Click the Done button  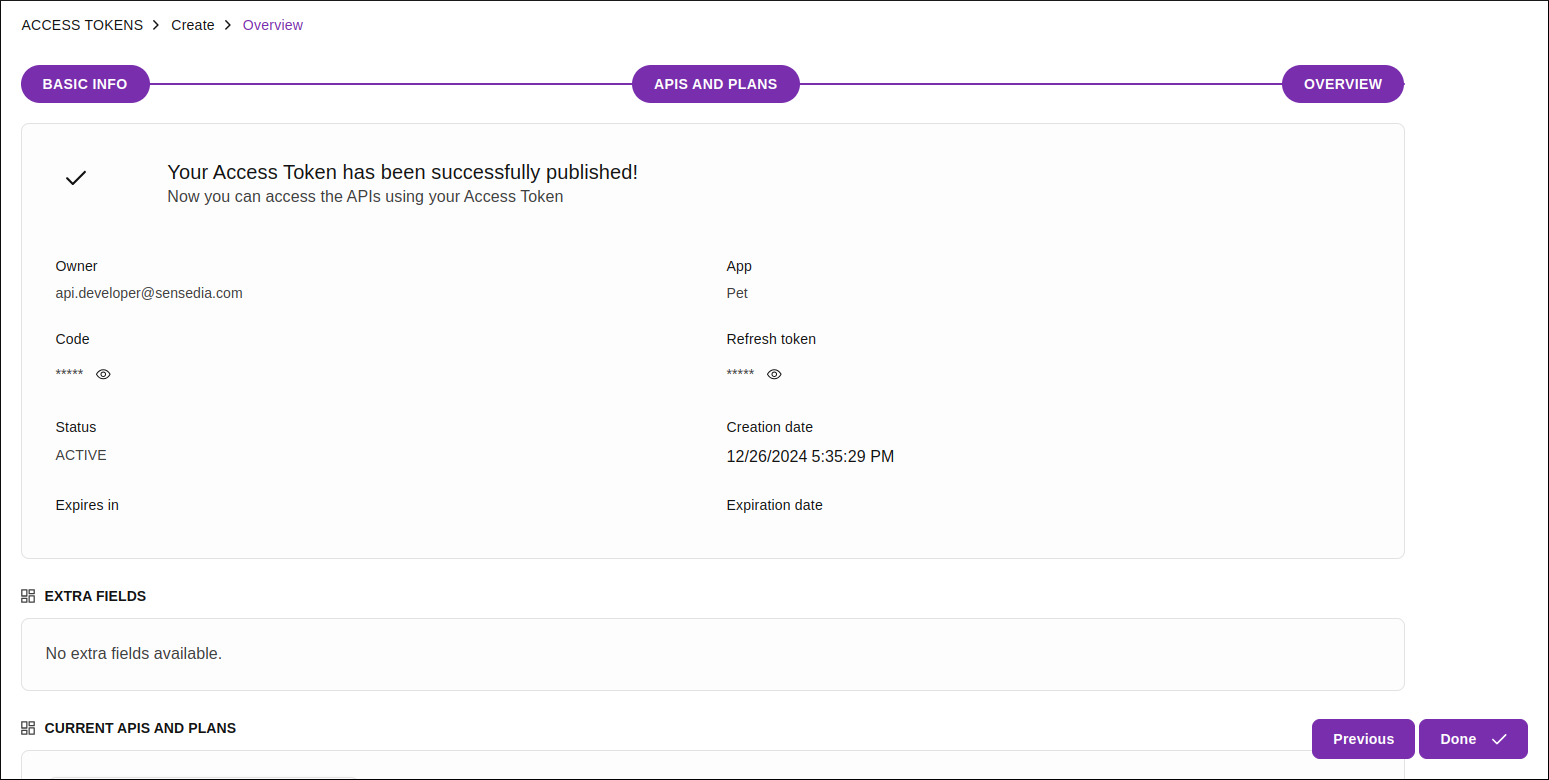[1472, 738]
